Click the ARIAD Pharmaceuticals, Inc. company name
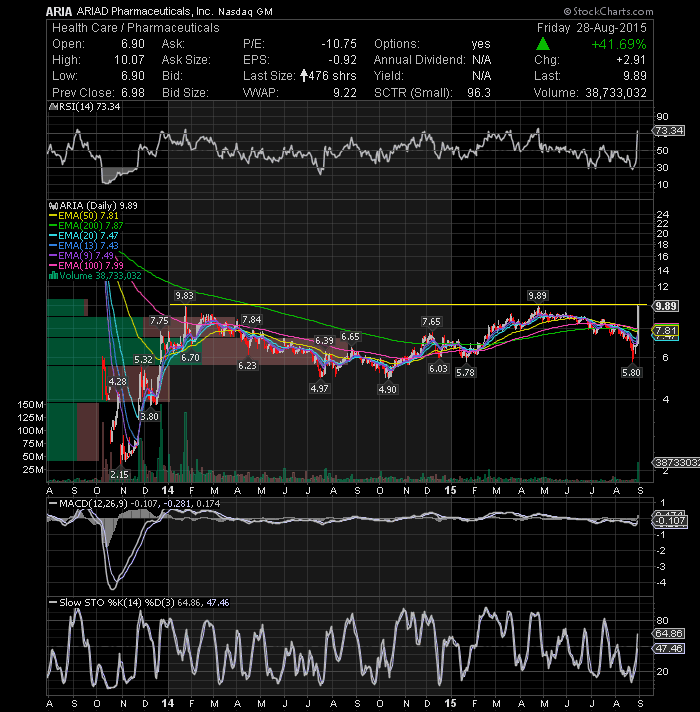Image resolution: width=700 pixels, height=712 pixels. pos(144,11)
